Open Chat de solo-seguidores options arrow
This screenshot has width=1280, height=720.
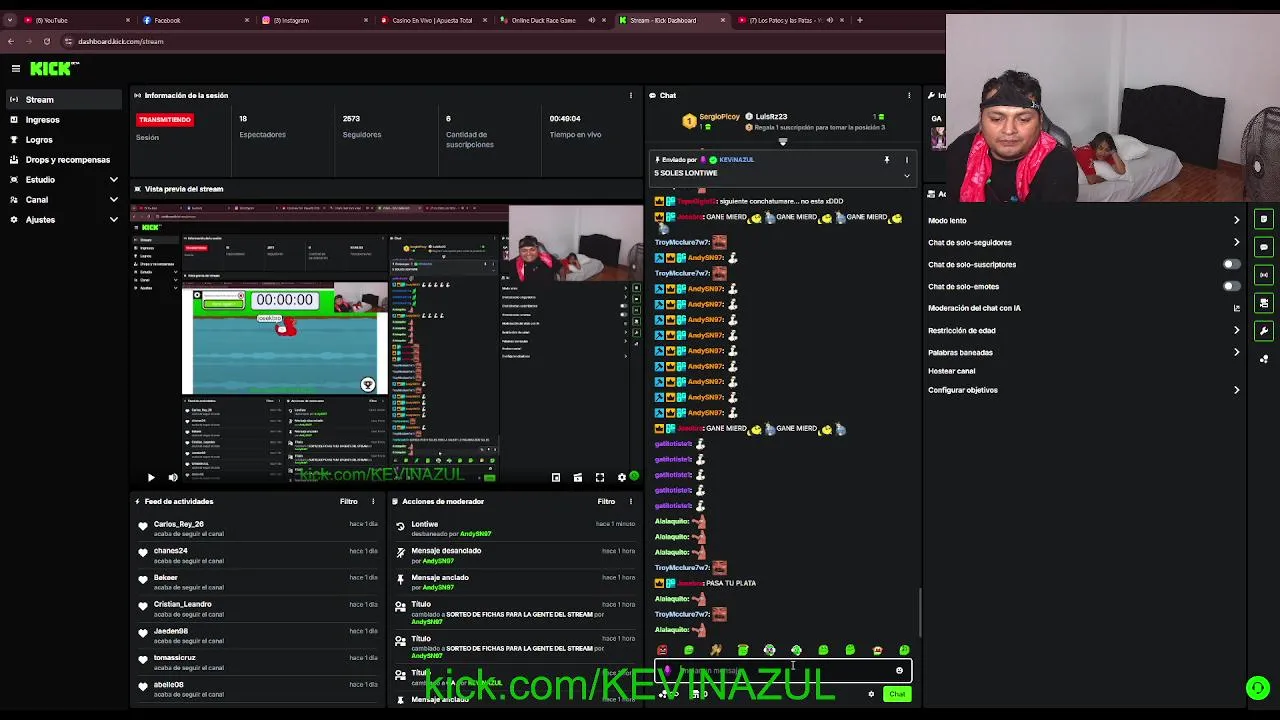coord(1237,242)
